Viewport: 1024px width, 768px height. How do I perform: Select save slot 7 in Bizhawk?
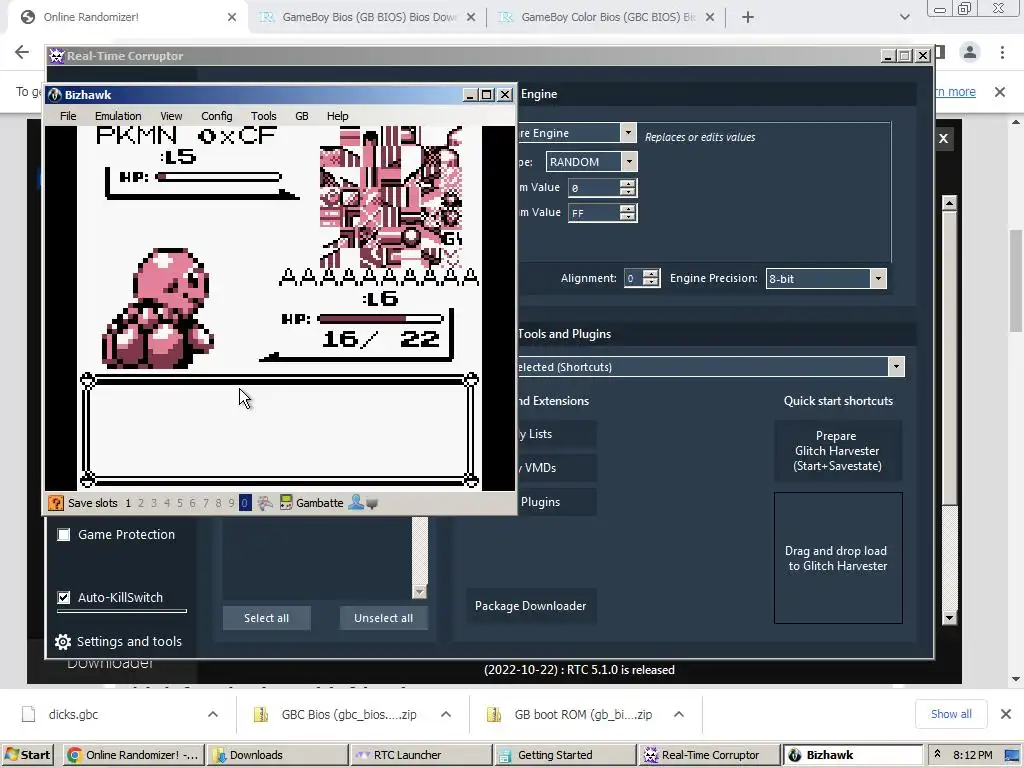point(206,504)
